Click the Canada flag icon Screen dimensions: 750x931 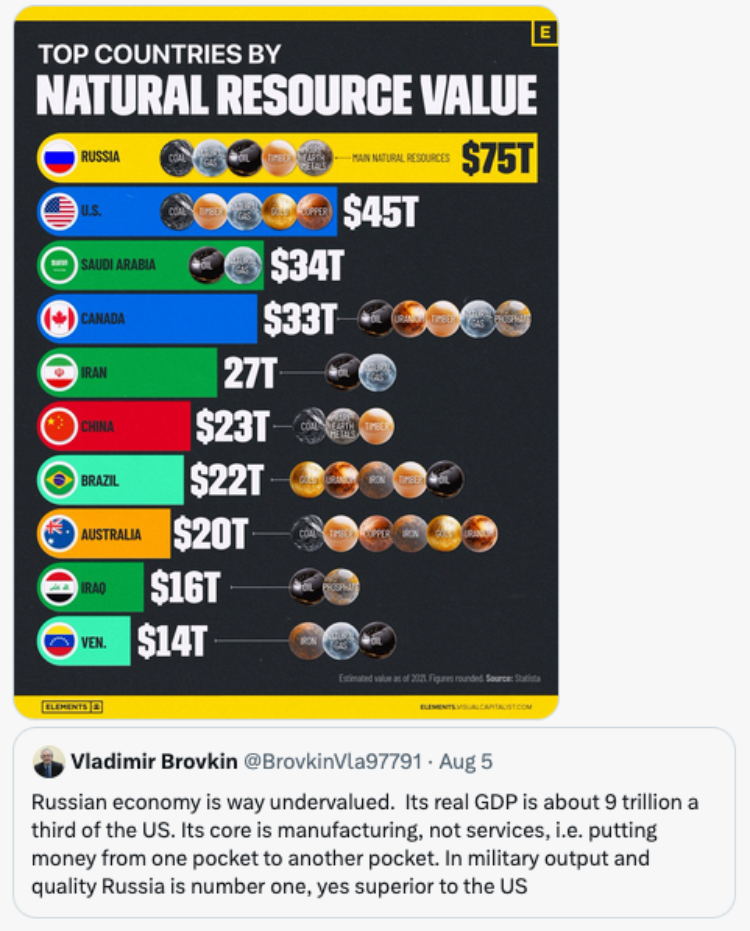click(x=59, y=319)
